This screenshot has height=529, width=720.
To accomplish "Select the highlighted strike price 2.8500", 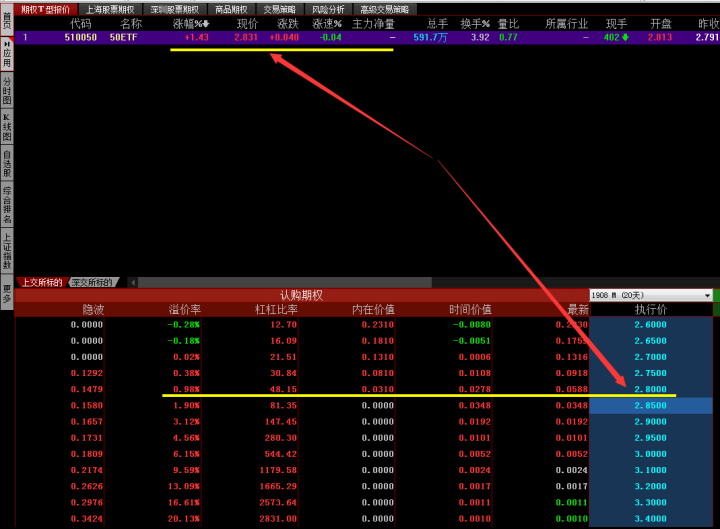I will click(x=651, y=405).
